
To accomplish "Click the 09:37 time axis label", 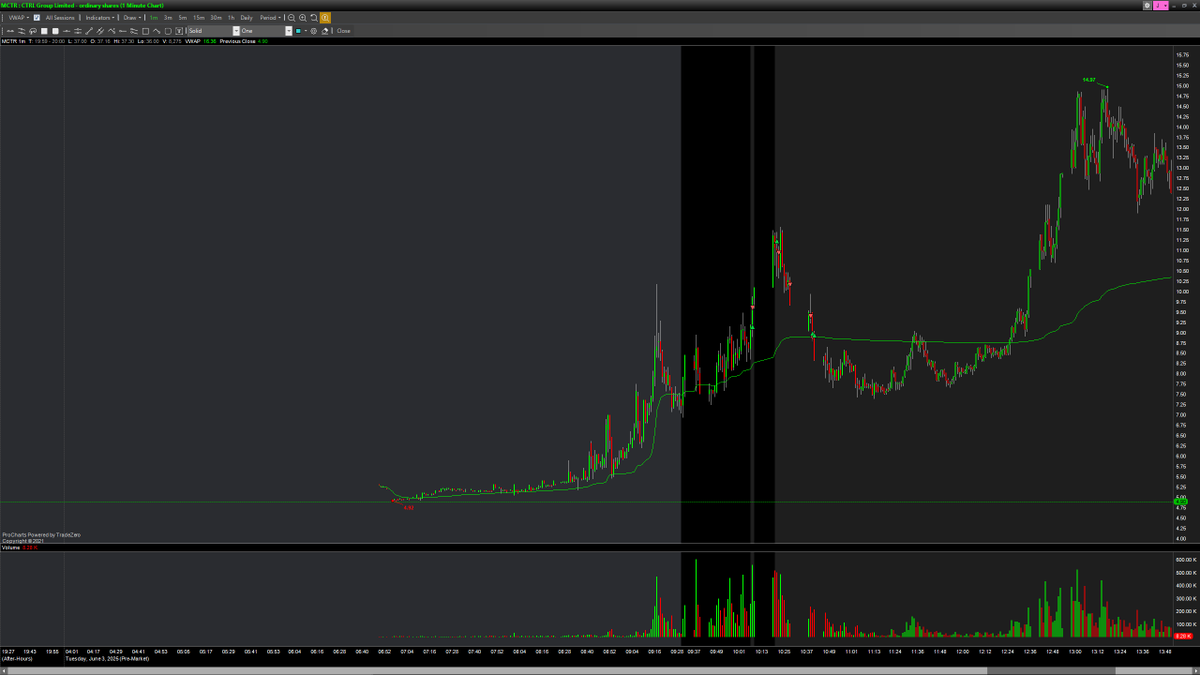I will [x=694, y=651].
